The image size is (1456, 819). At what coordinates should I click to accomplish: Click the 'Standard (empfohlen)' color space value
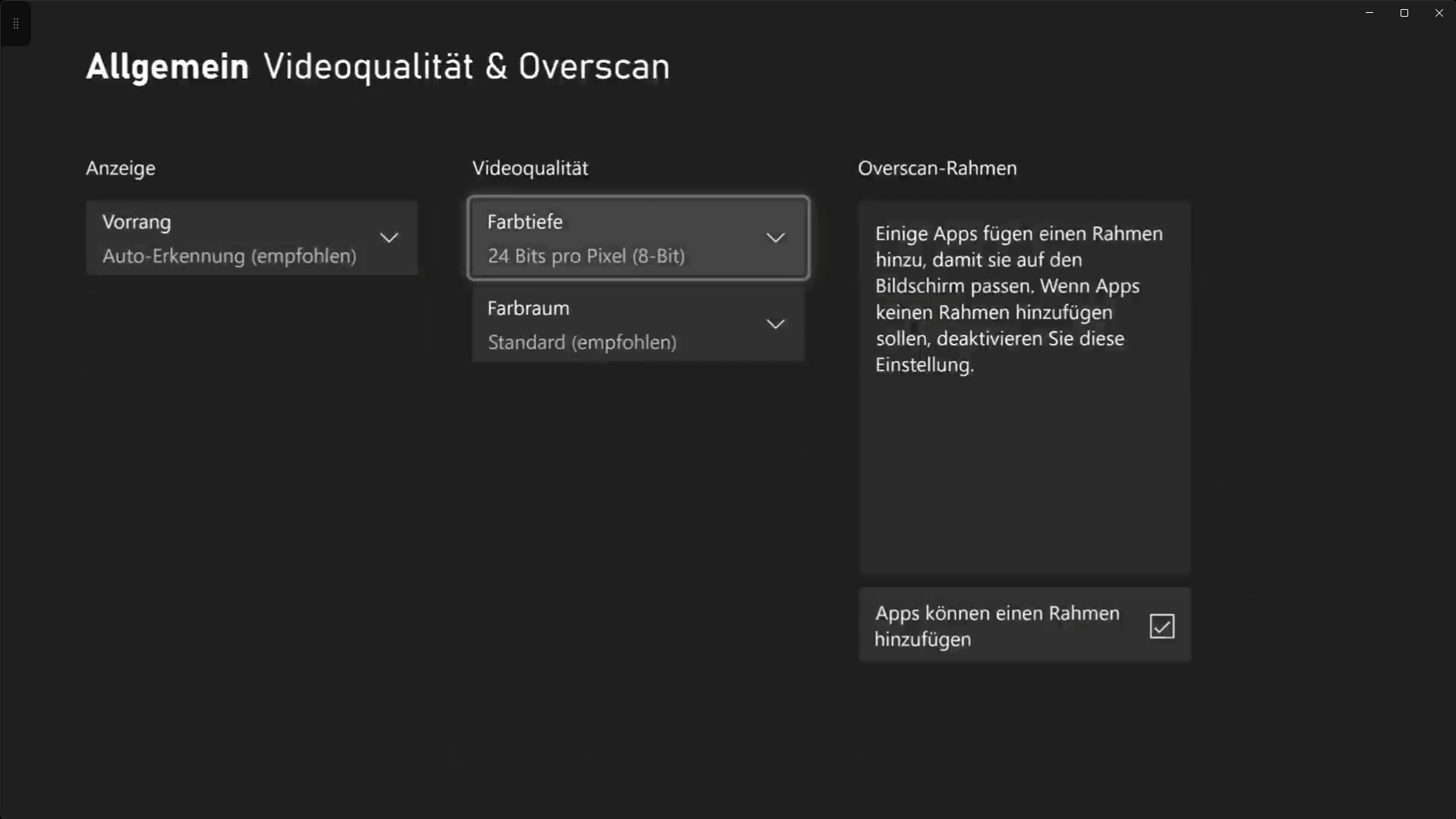[x=581, y=343]
